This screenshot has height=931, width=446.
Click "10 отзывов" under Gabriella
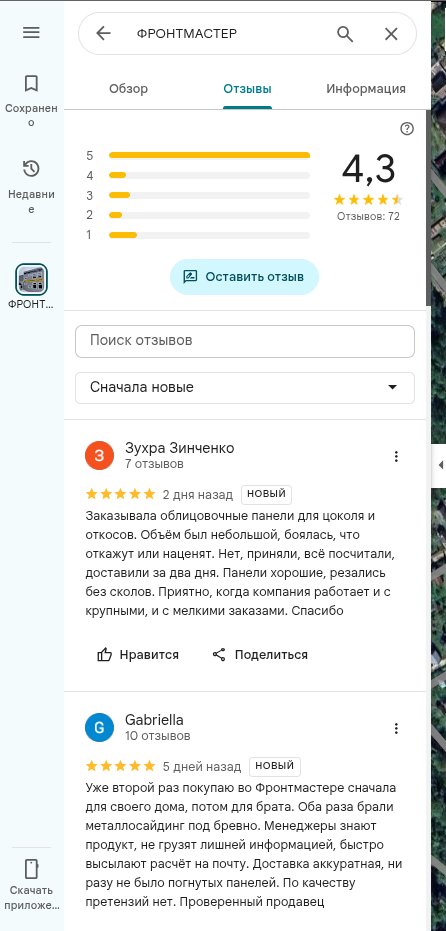(157, 736)
